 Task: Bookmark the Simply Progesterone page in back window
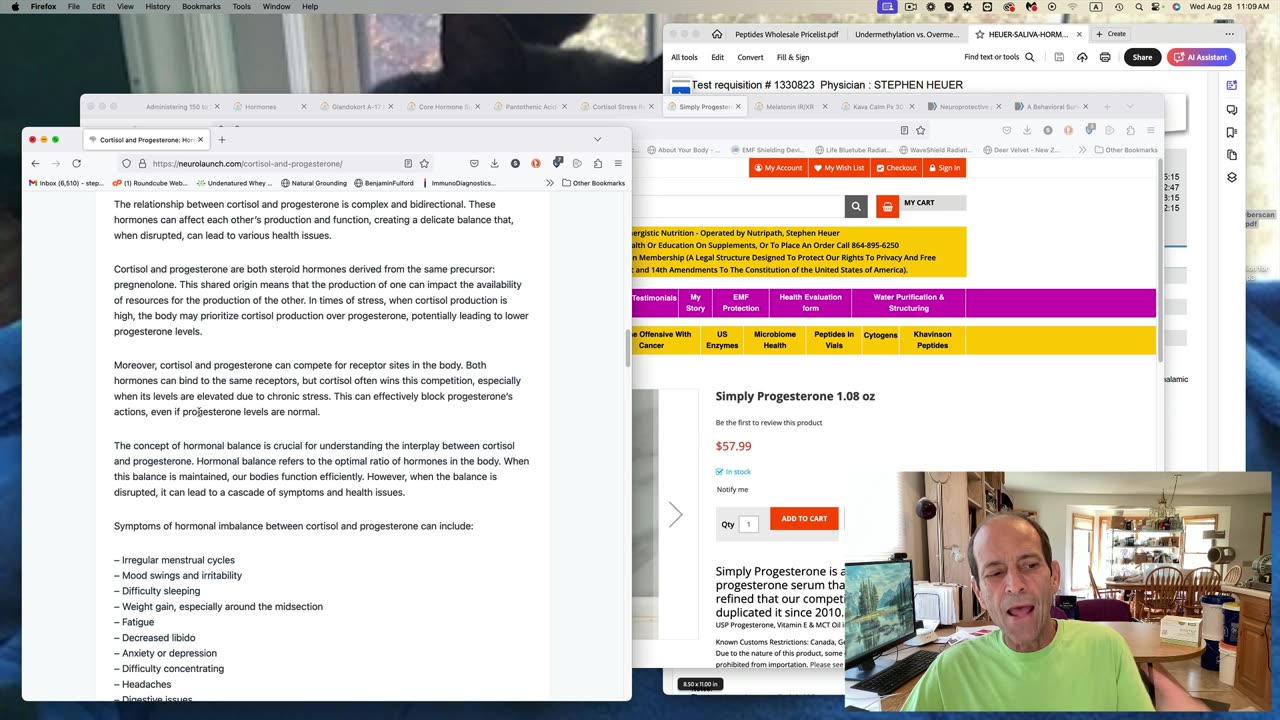920,130
